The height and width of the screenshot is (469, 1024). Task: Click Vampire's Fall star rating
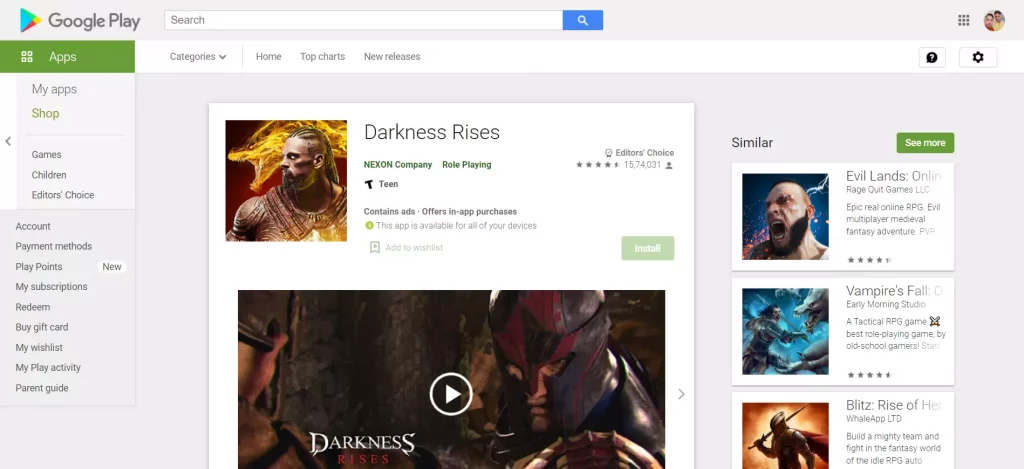869,375
